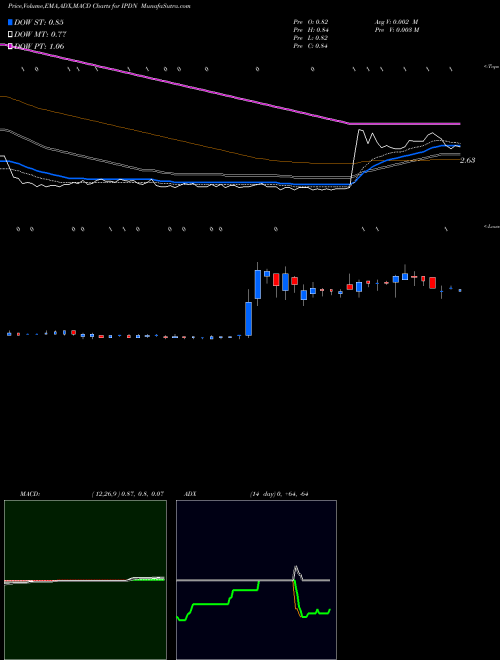Viewport: 500px width, 660px height.
Task: Select the 'DOW ST: 0.83' legend label
Action: click(x=39, y=22)
